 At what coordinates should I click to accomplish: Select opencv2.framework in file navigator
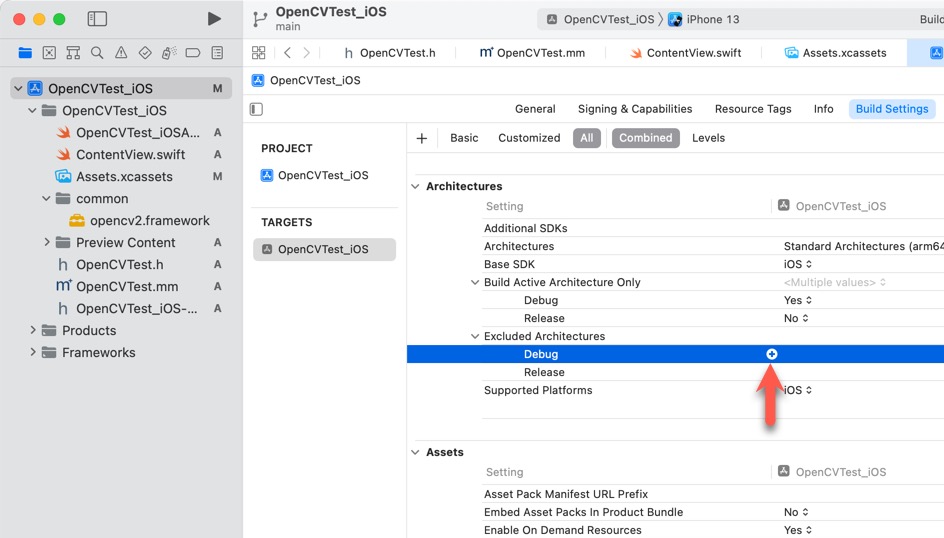point(149,220)
